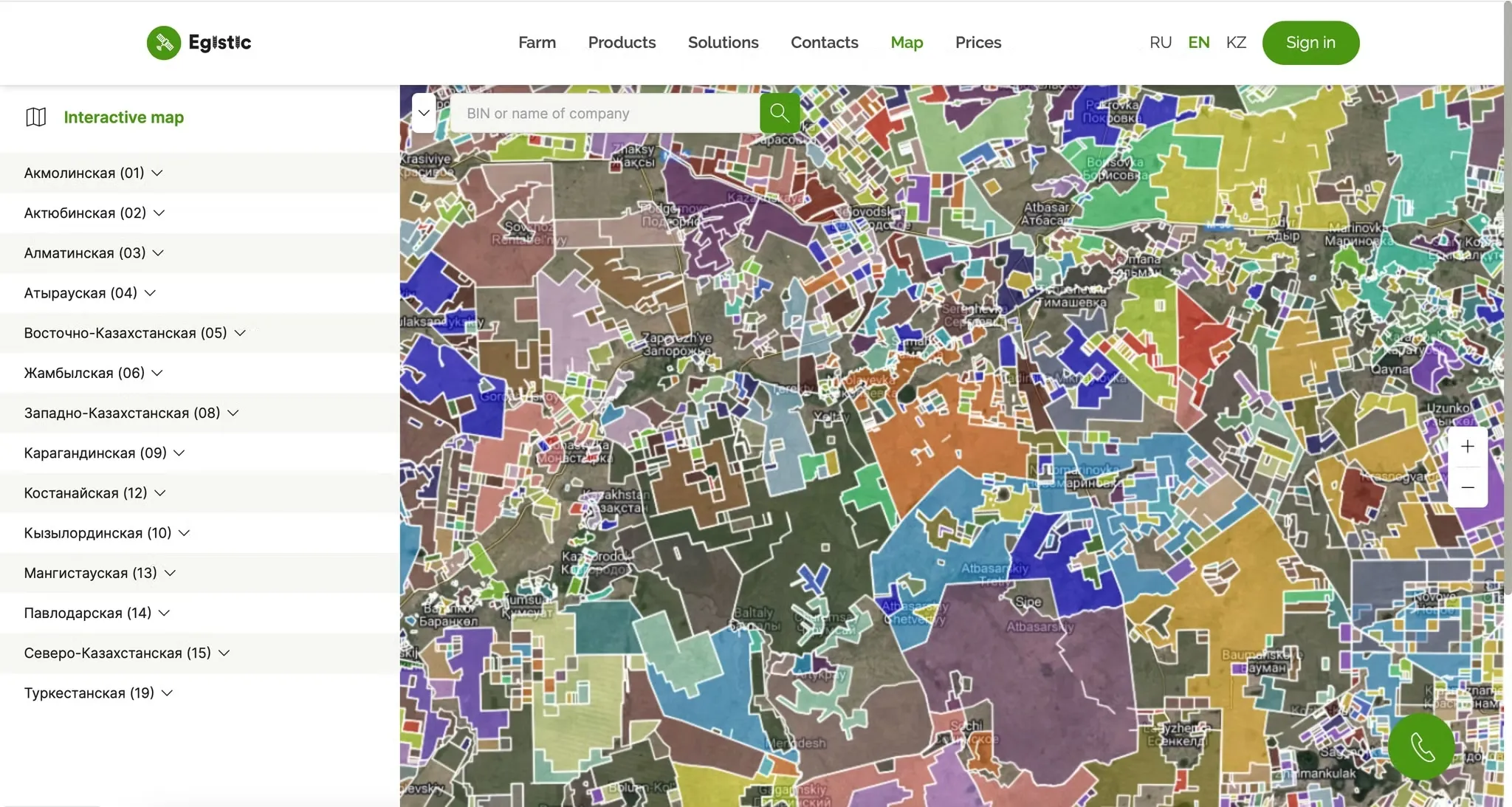Click the Interactive map book icon
Viewport: 1512px width, 807px height.
pos(35,117)
